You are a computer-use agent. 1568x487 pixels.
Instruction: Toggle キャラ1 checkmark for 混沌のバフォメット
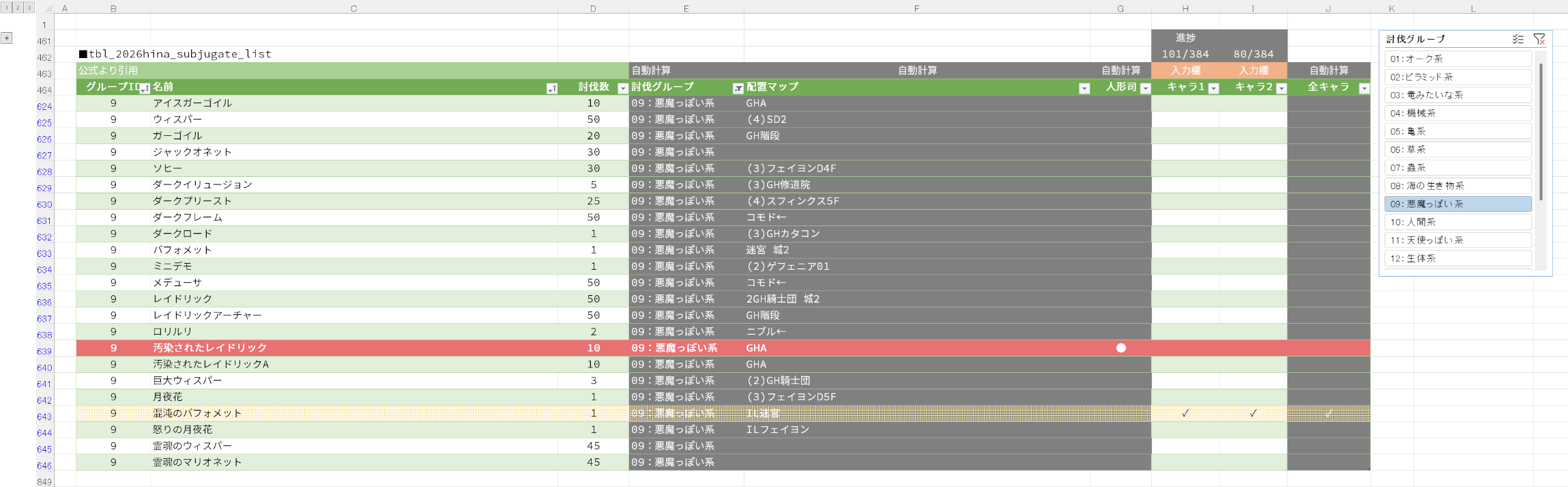coord(1185,413)
